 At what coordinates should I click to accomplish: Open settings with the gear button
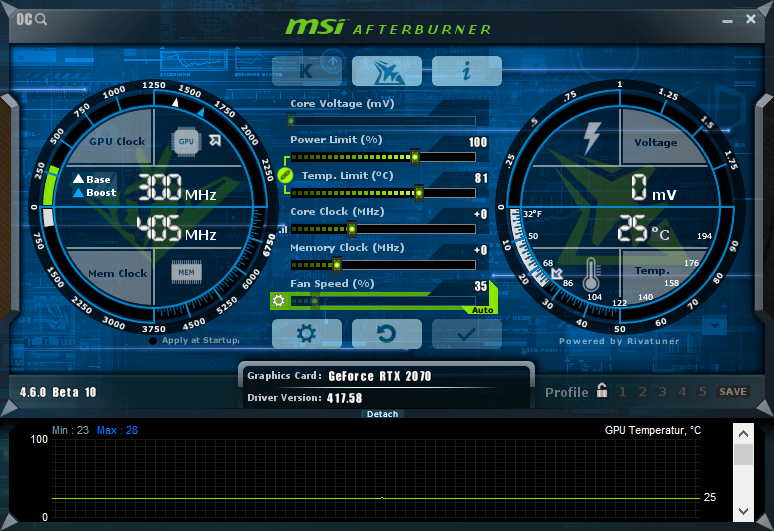(x=307, y=334)
